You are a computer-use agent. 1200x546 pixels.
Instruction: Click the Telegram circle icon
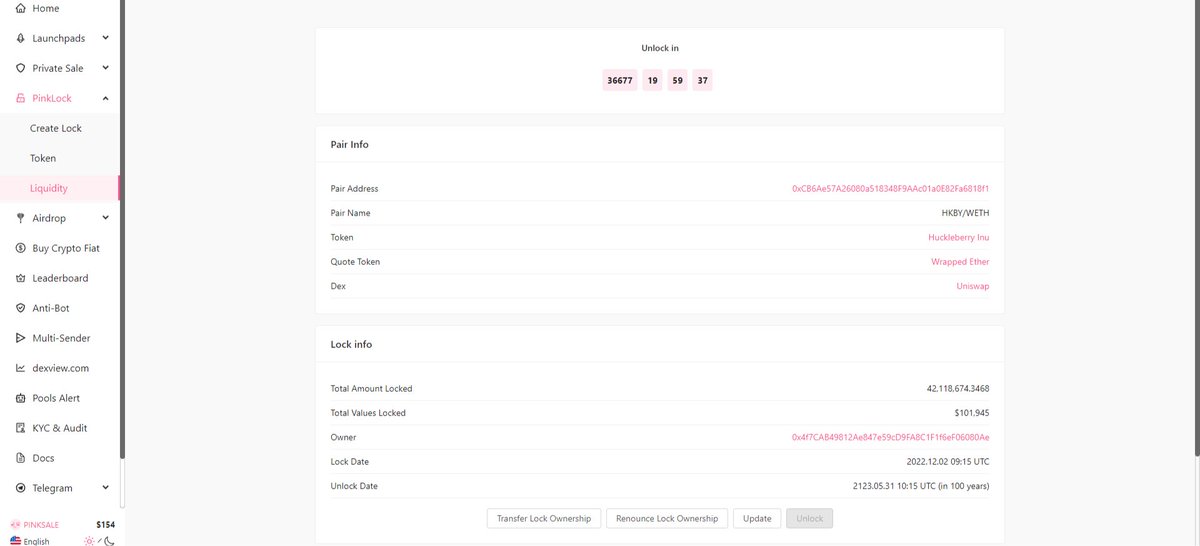tap(21, 488)
